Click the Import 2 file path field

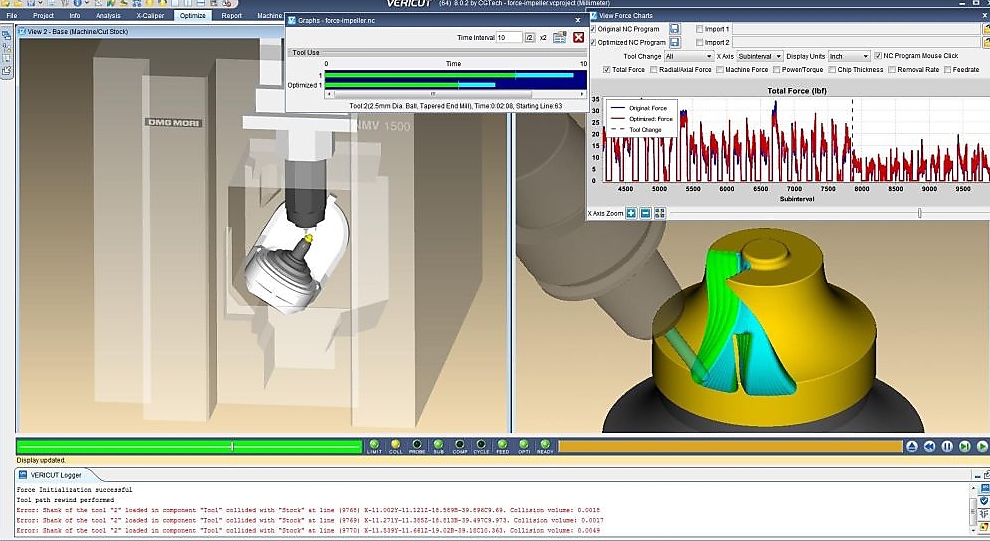[856, 42]
